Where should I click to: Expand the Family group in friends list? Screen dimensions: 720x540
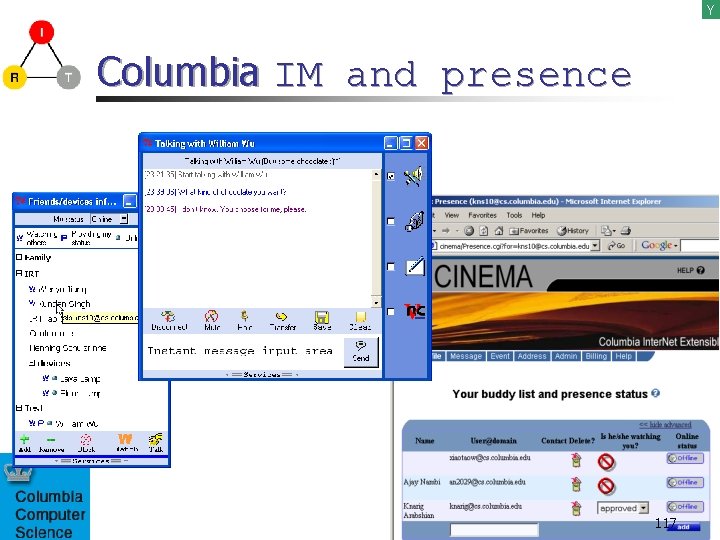pos(19,257)
